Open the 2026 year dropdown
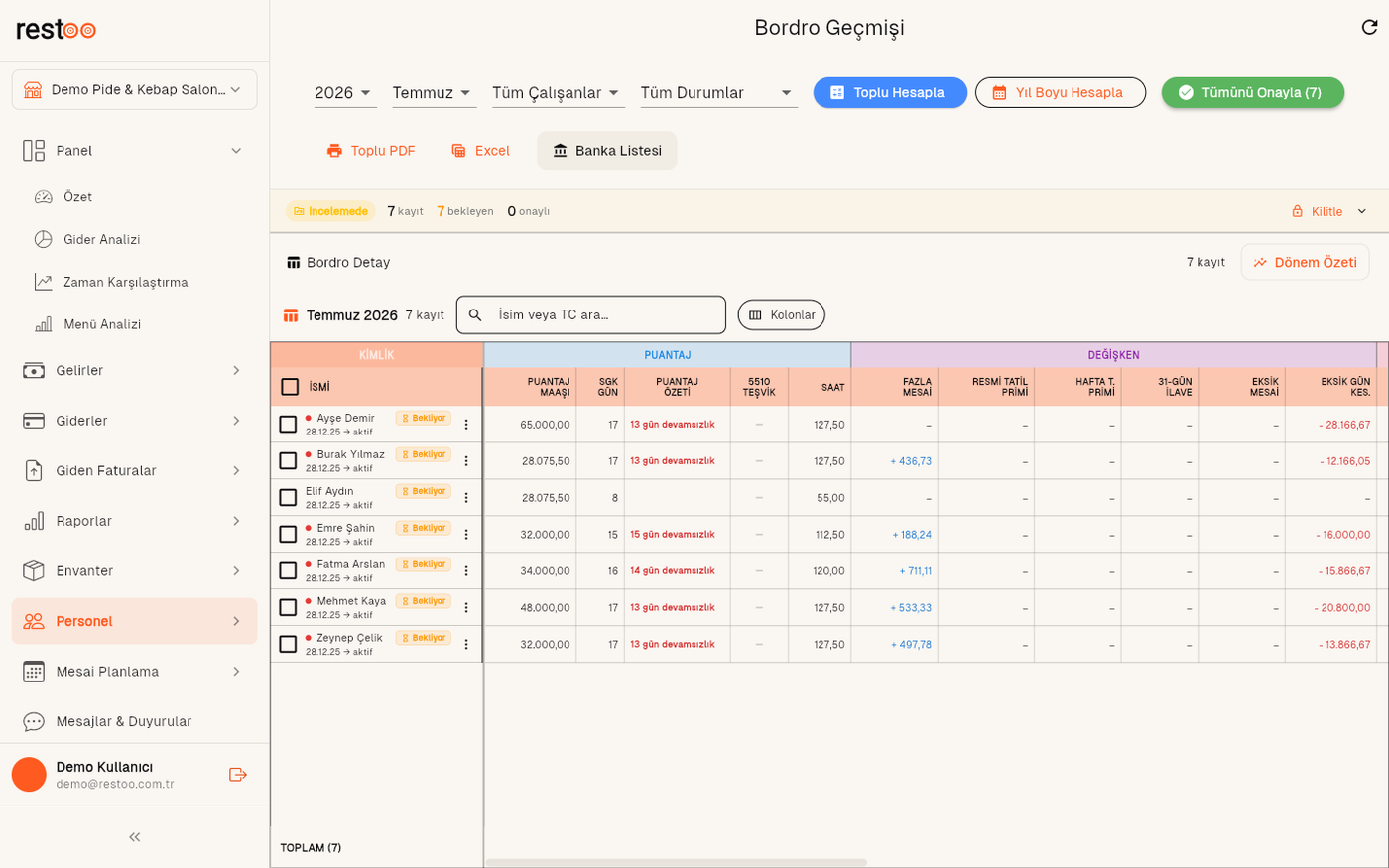 point(344,93)
